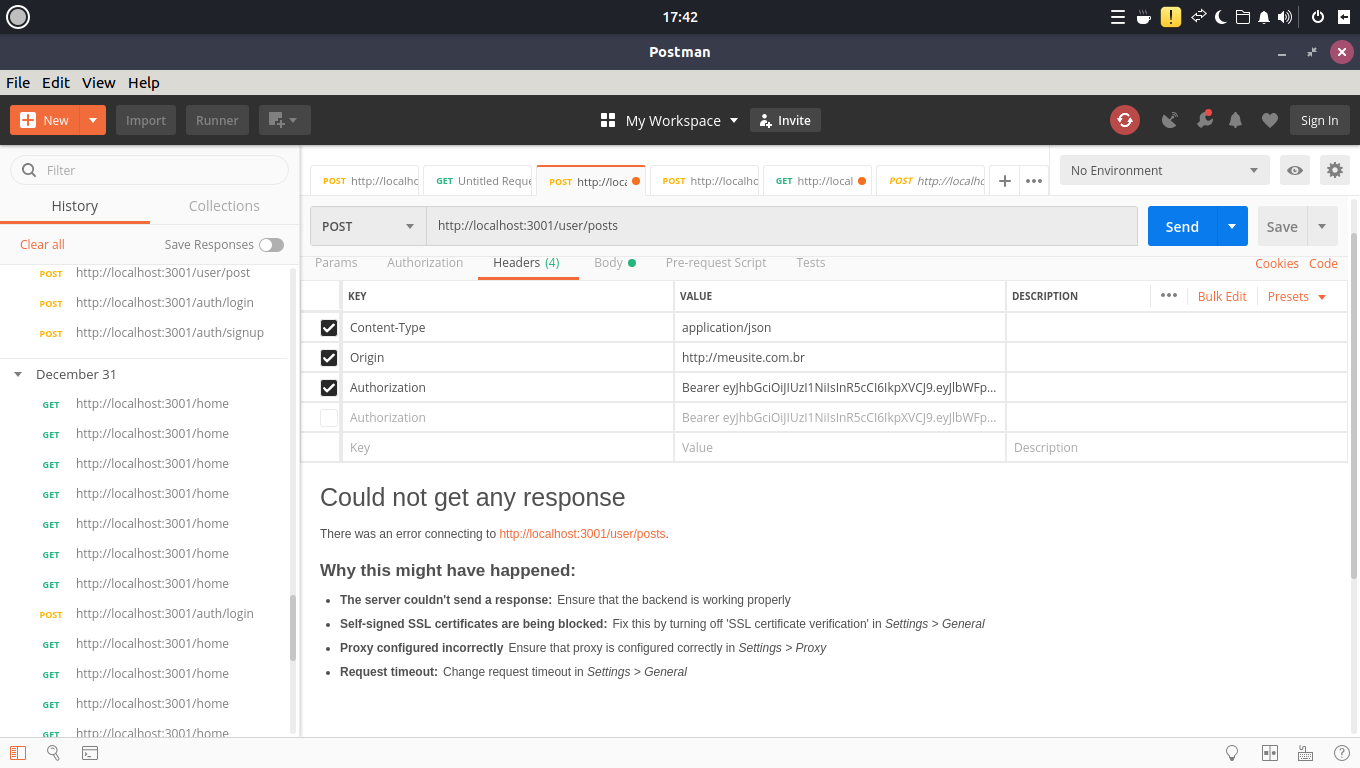Switch to the Body tab
Image resolution: width=1360 pixels, height=768 pixels.
(x=615, y=263)
